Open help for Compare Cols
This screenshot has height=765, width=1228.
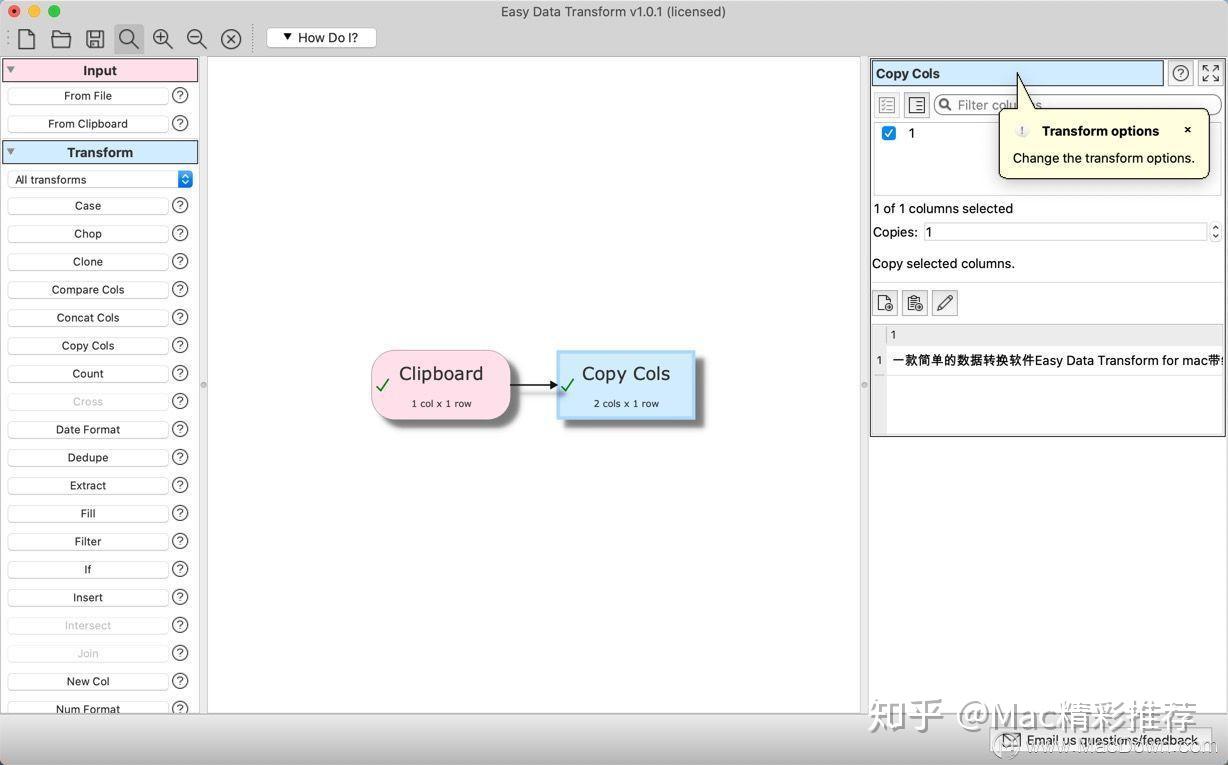coord(180,289)
